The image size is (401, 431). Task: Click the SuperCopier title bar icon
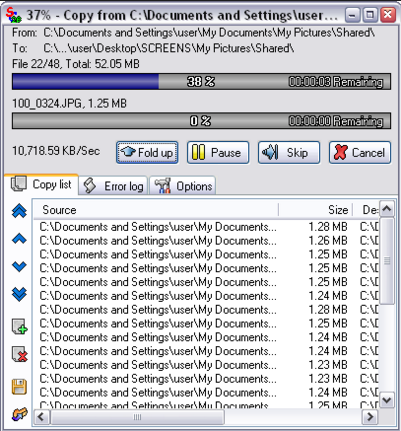13,15
